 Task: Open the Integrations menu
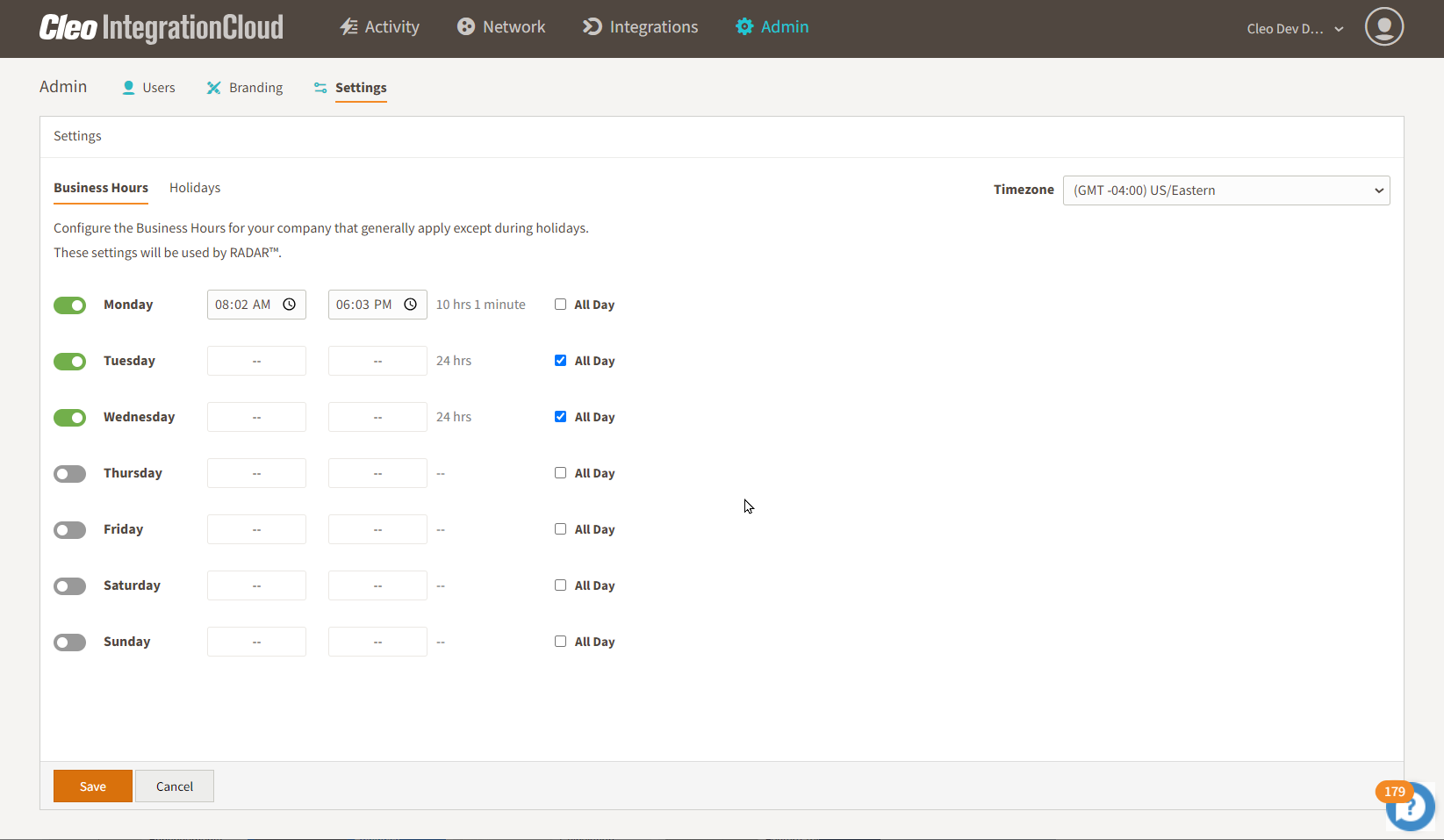pyautogui.click(x=641, y=27)
